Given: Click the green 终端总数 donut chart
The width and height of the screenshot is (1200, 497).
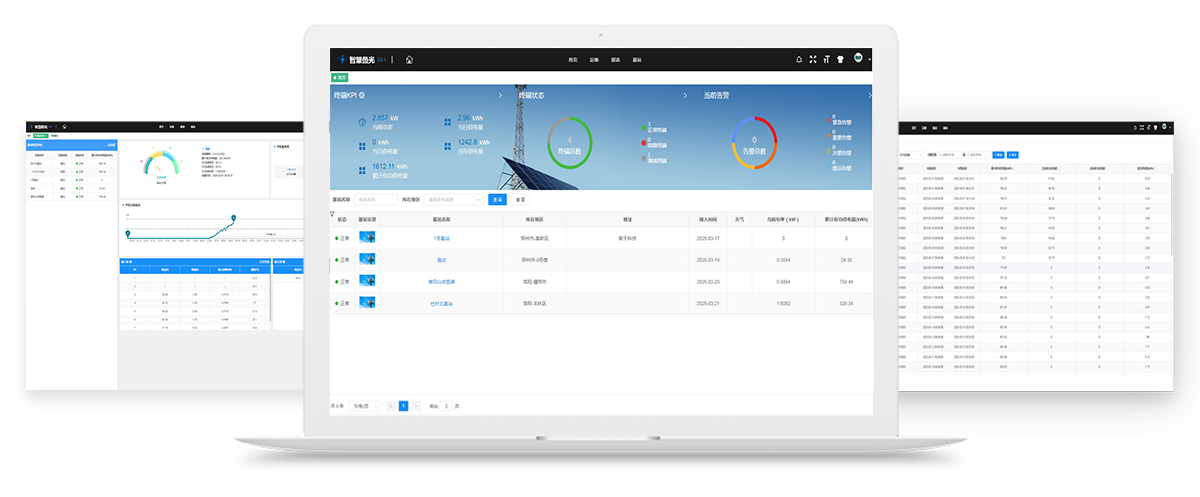Looking at the screenshot, I should point(570,143).
